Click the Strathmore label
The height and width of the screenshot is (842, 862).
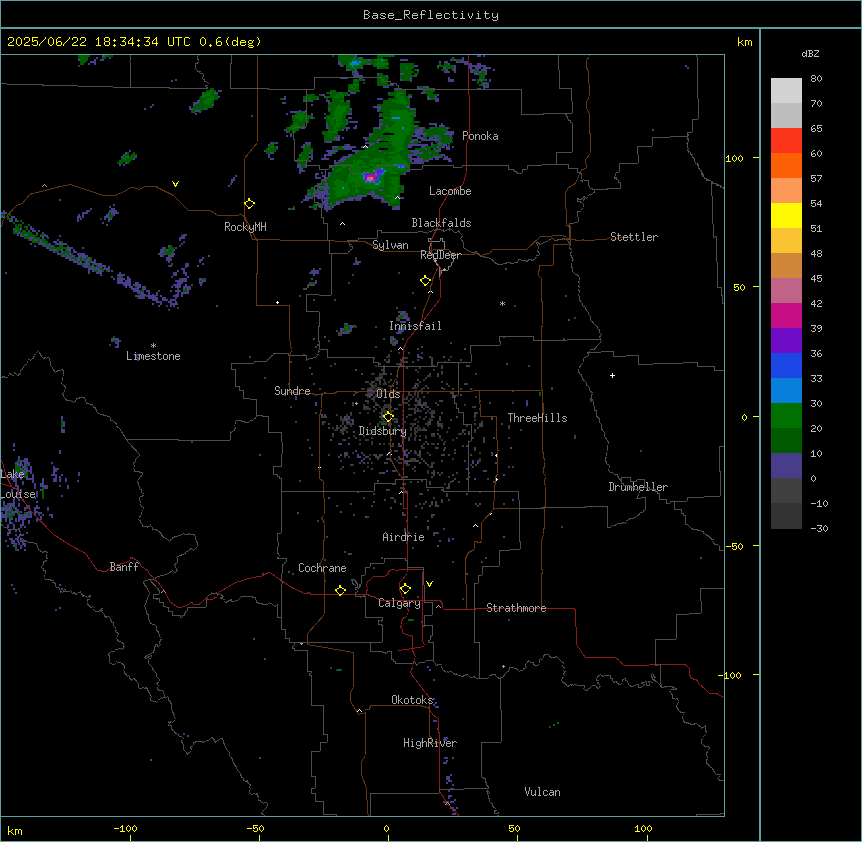click(x=516, y=608)
